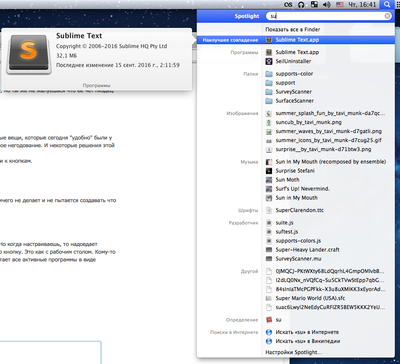
Task: Open file starting with 0jMQCJ-PKfWXty
Action: coord(330,271)
